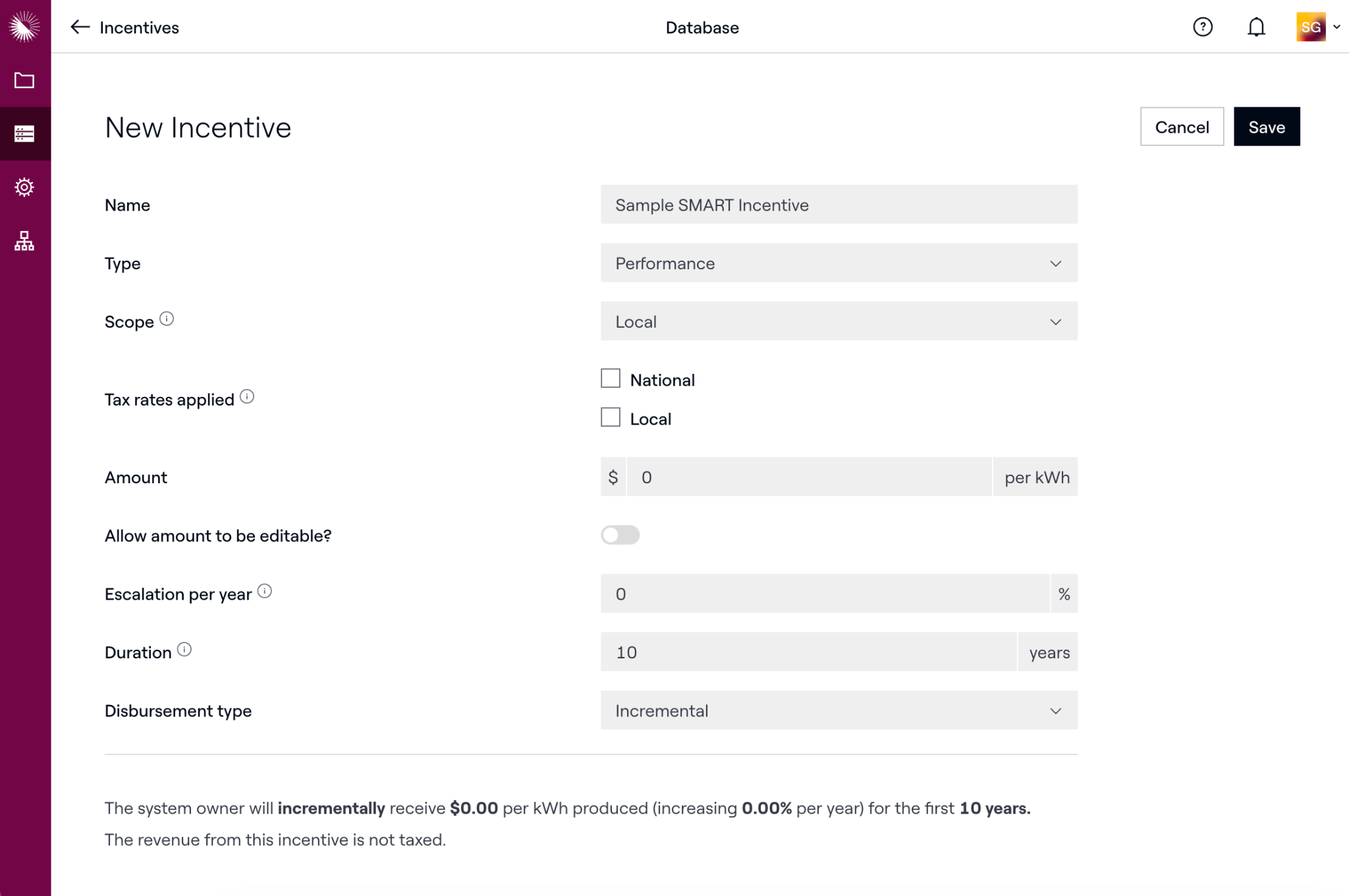Viewport: 1349px width, 896px height.
Task: Toggle Allow amount to be editable
Action: click(x=620, y=535)
